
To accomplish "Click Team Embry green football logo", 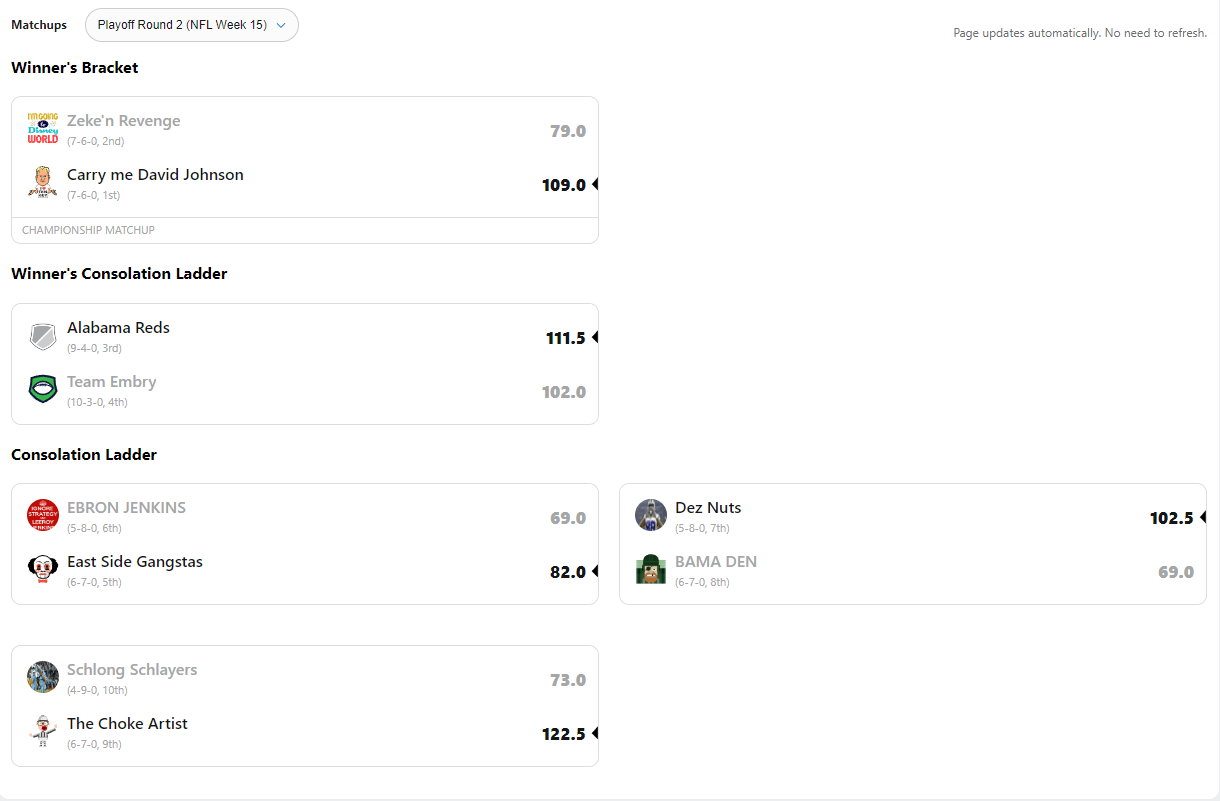I will point(43,389).
